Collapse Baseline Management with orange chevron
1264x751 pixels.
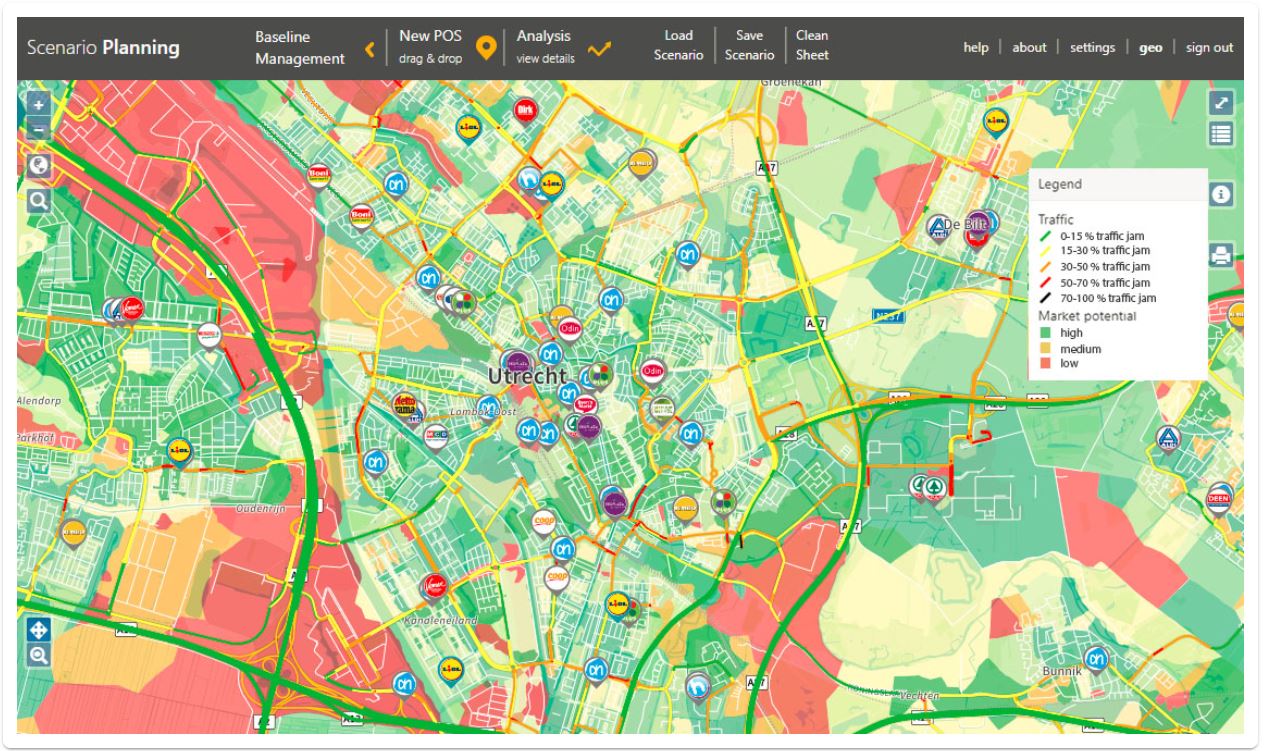click(x=369, y=48)
